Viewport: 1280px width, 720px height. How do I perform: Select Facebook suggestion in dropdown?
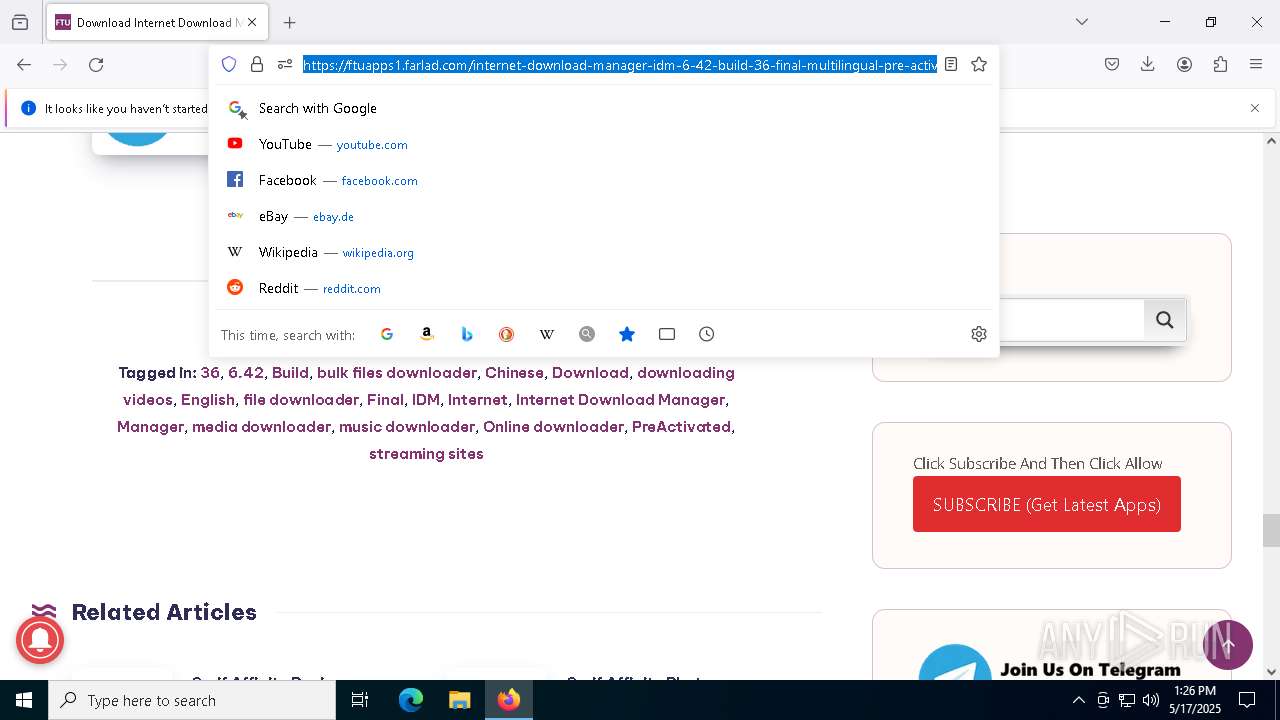pyautogui.click(x=604, y=180)
